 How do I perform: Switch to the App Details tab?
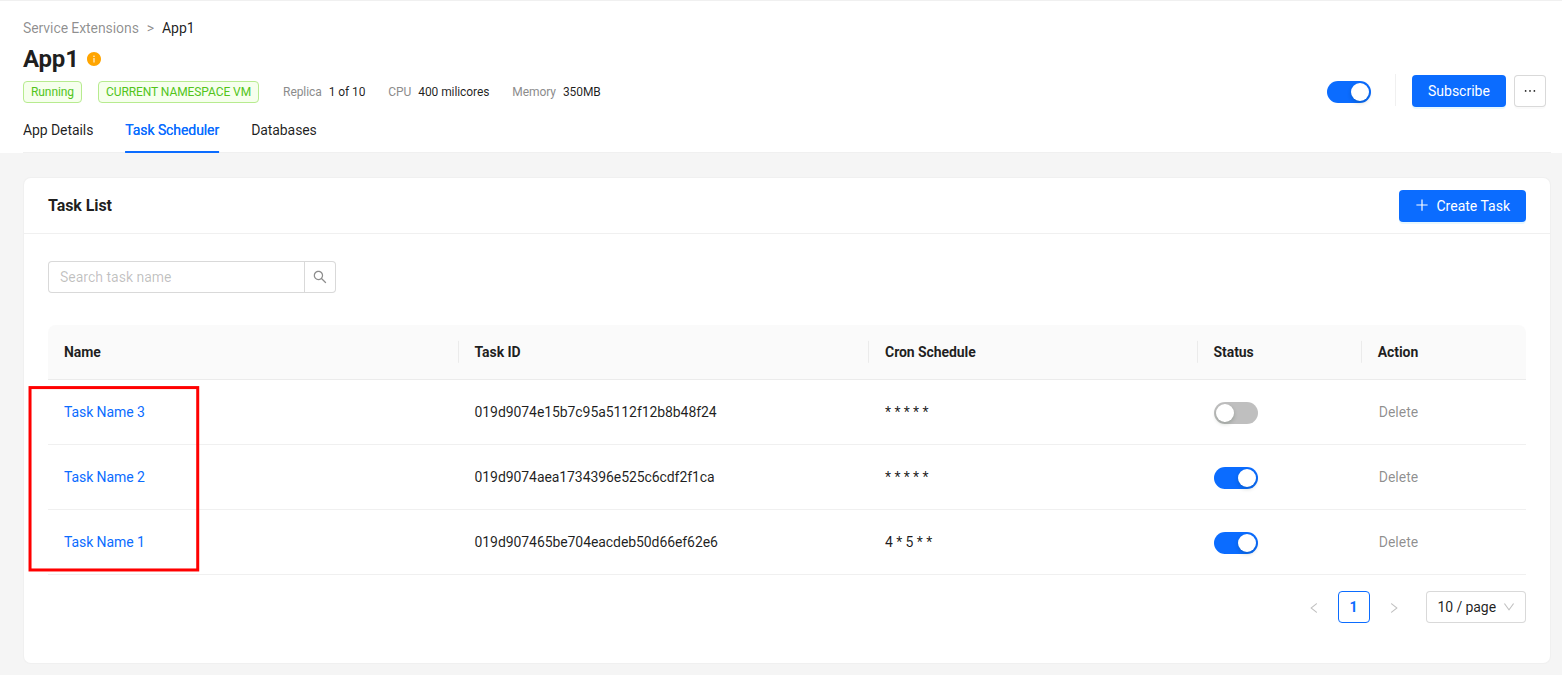[x=58, y=130]
